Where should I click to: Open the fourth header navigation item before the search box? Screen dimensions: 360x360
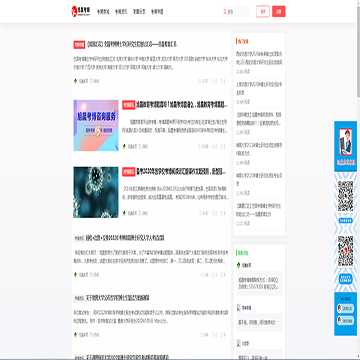tap(157, 12)
